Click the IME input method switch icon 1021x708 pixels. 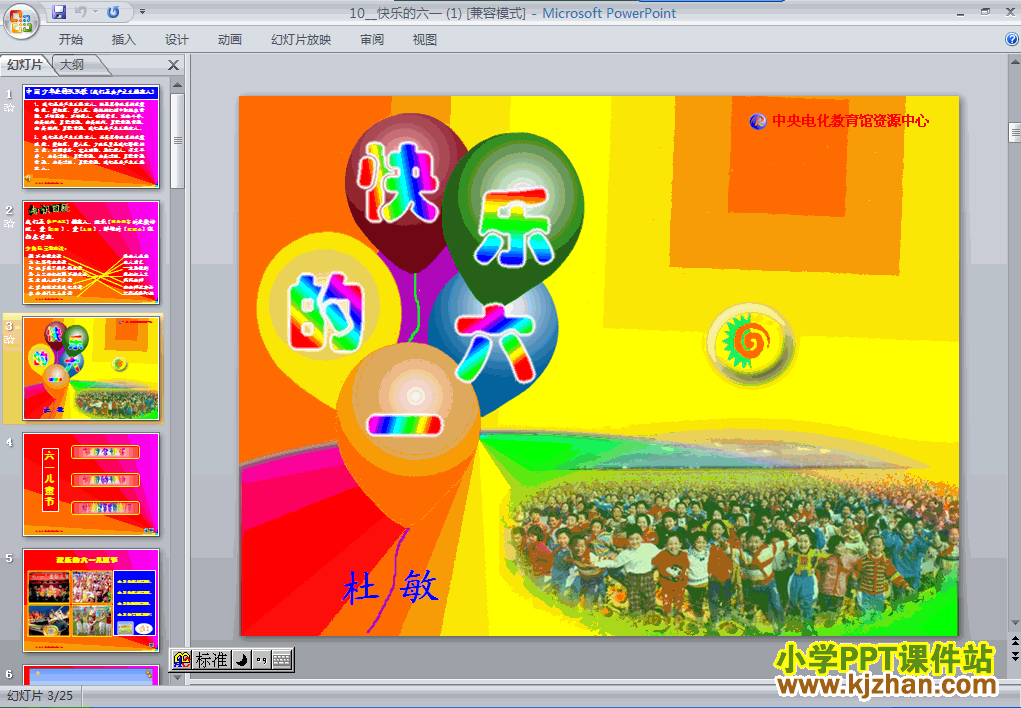point(182,660)
